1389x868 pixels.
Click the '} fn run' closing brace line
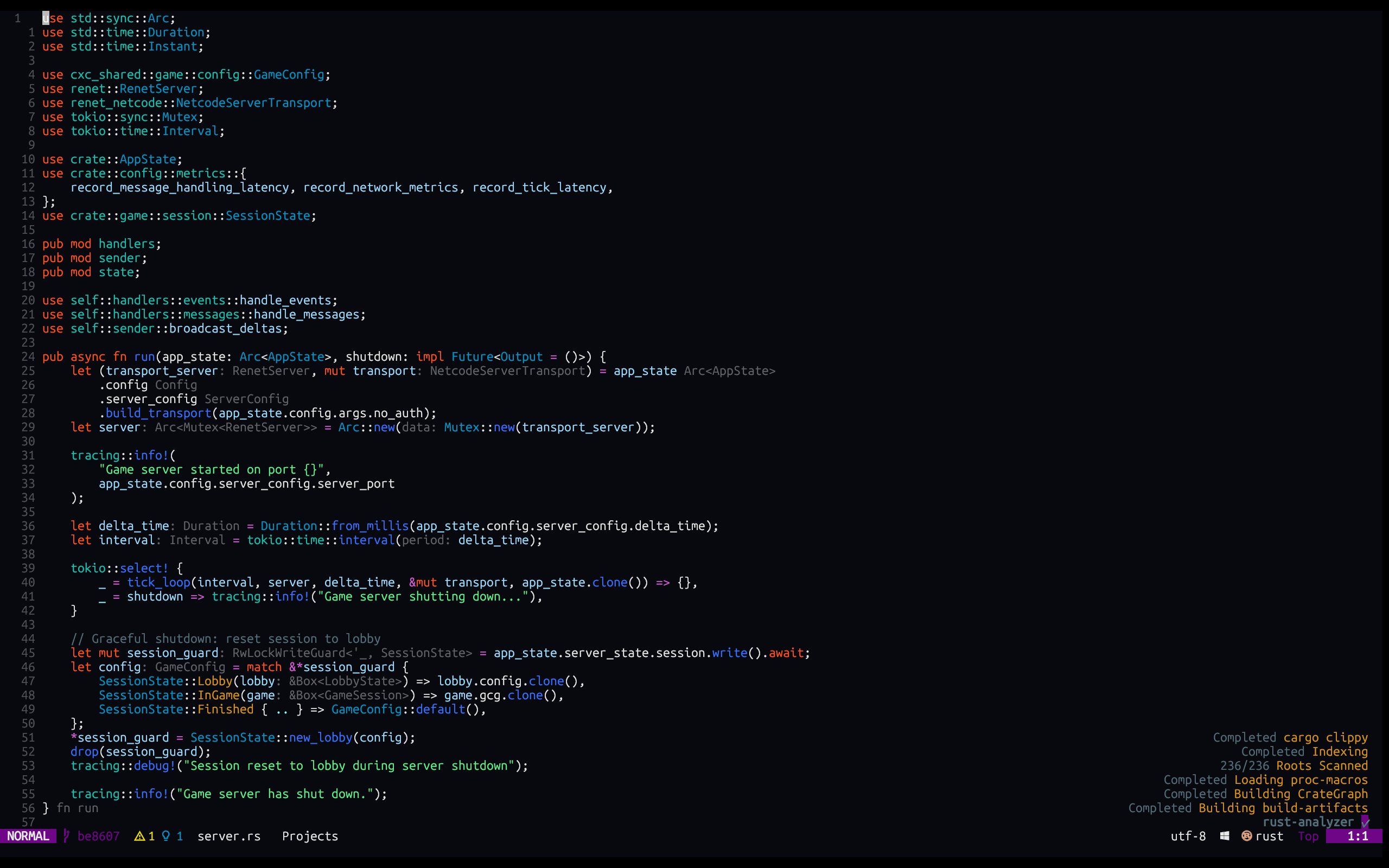coord(71,808)
